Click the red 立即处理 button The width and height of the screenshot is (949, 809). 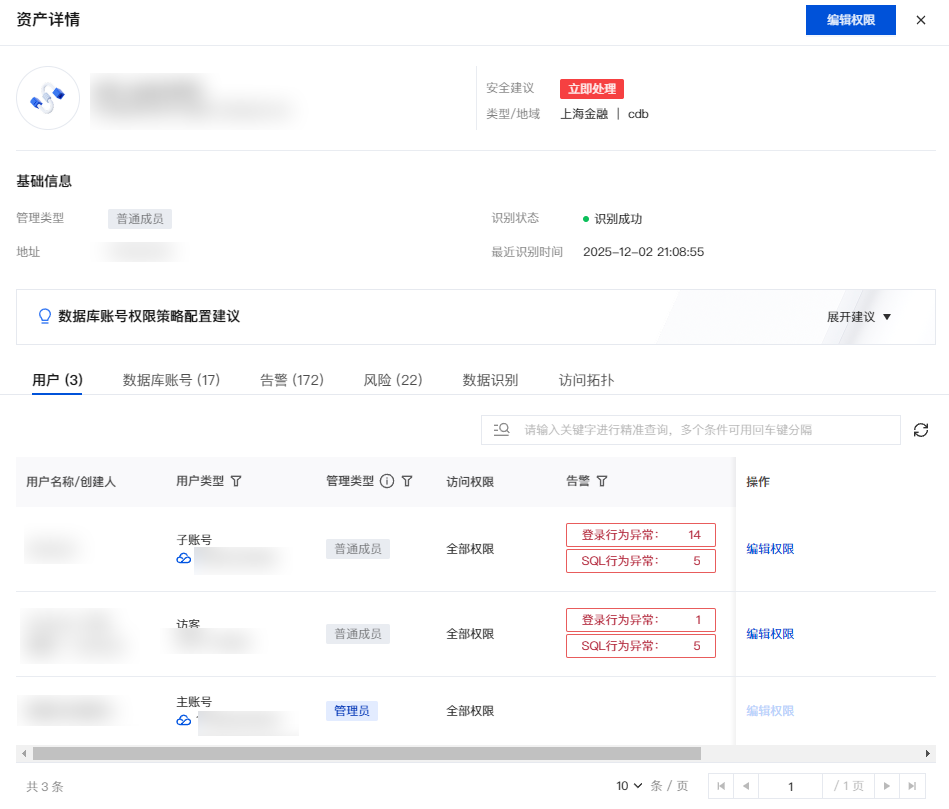pyautogui.click(x=592, y=89)
